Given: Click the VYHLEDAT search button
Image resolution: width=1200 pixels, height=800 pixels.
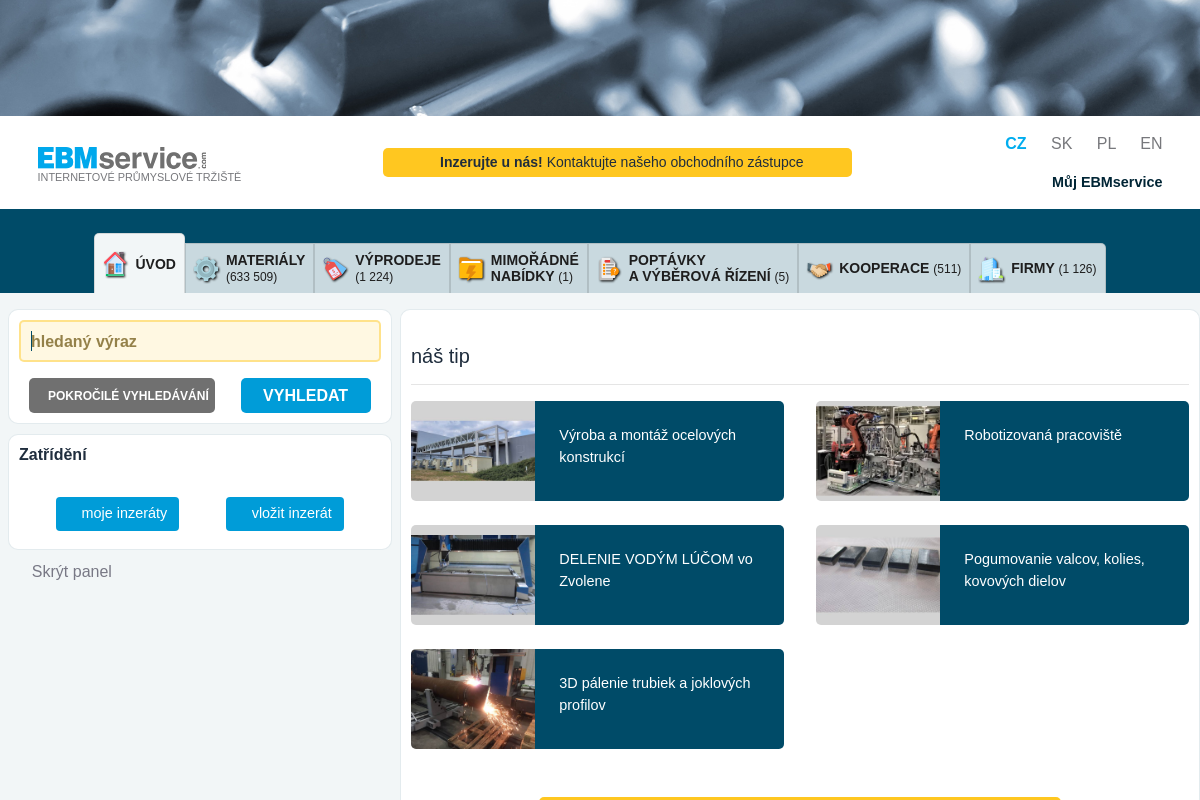Looking at the screenshot, I should click(x=306, y=395).
